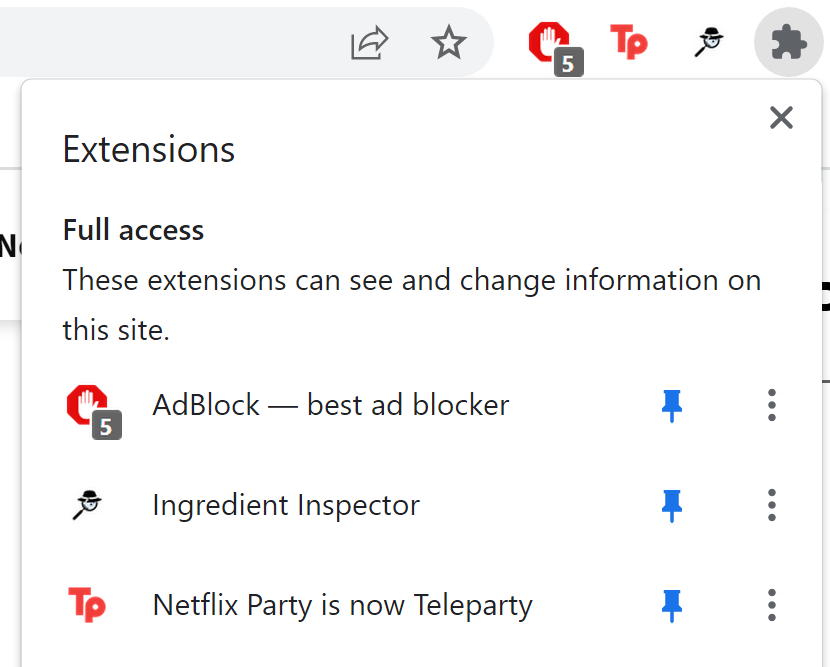Close the Extensions popup

[x=781, y=118]
